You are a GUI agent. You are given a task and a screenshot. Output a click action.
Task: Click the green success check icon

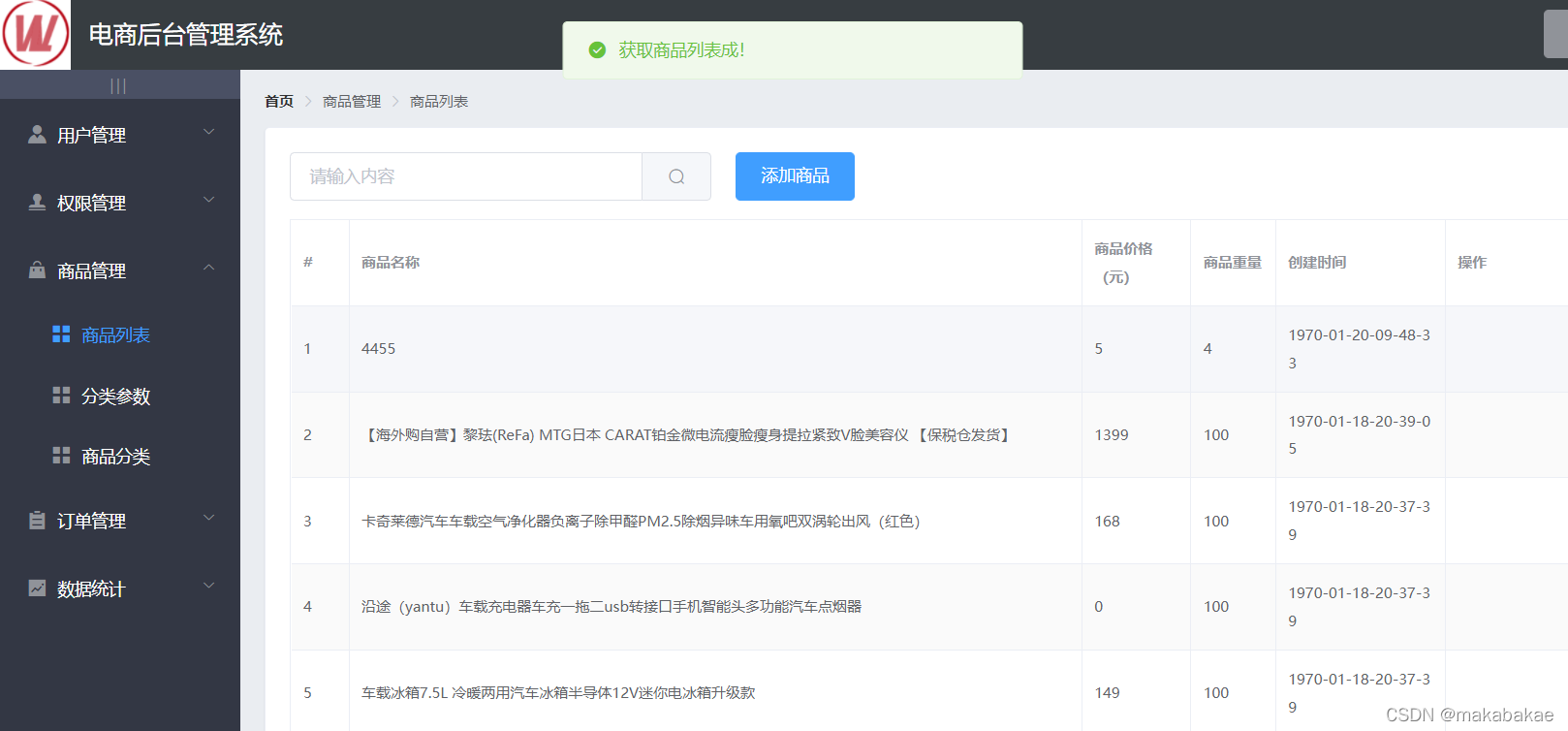tap(598, 49)
